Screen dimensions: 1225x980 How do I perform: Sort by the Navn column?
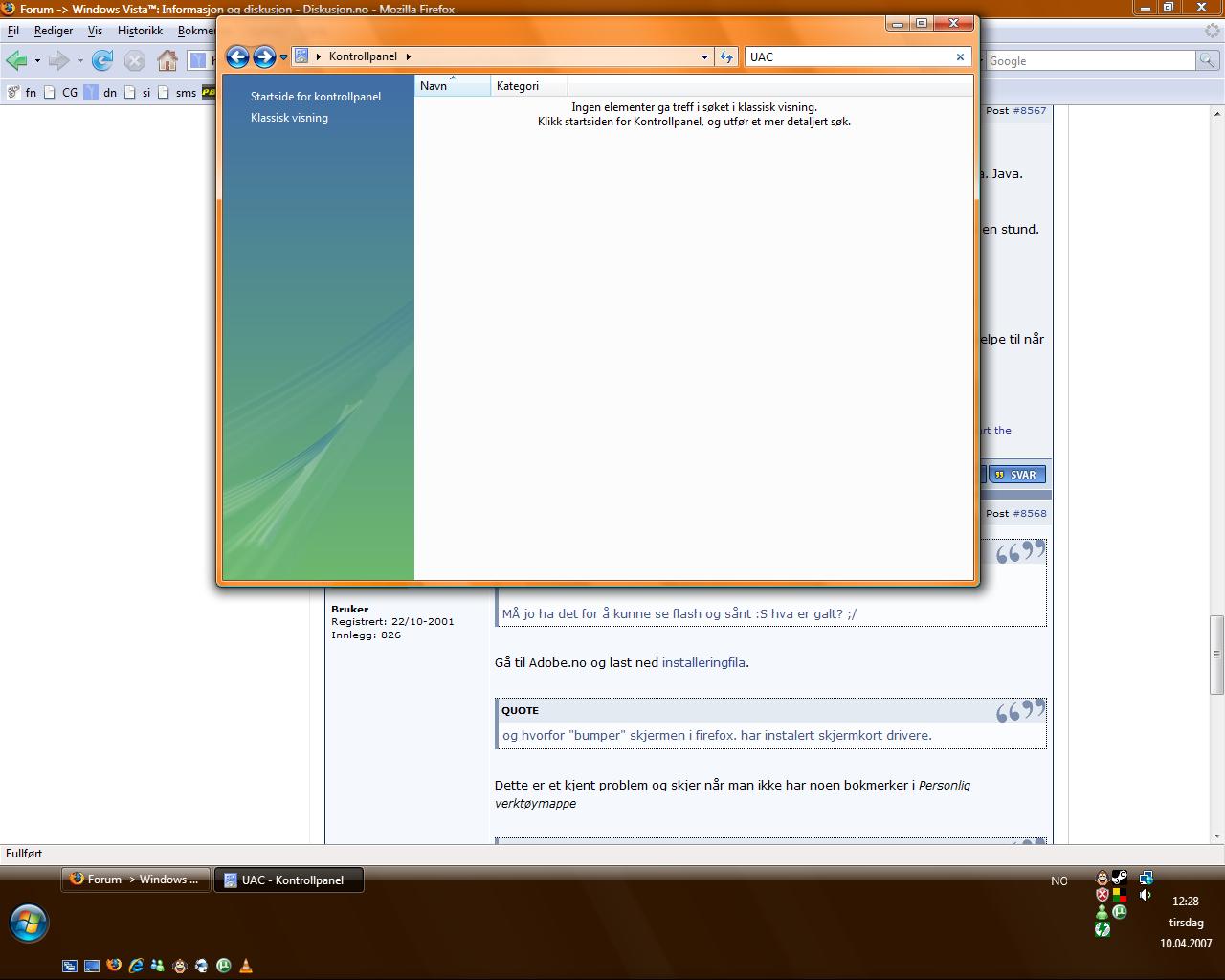(453, 86)
